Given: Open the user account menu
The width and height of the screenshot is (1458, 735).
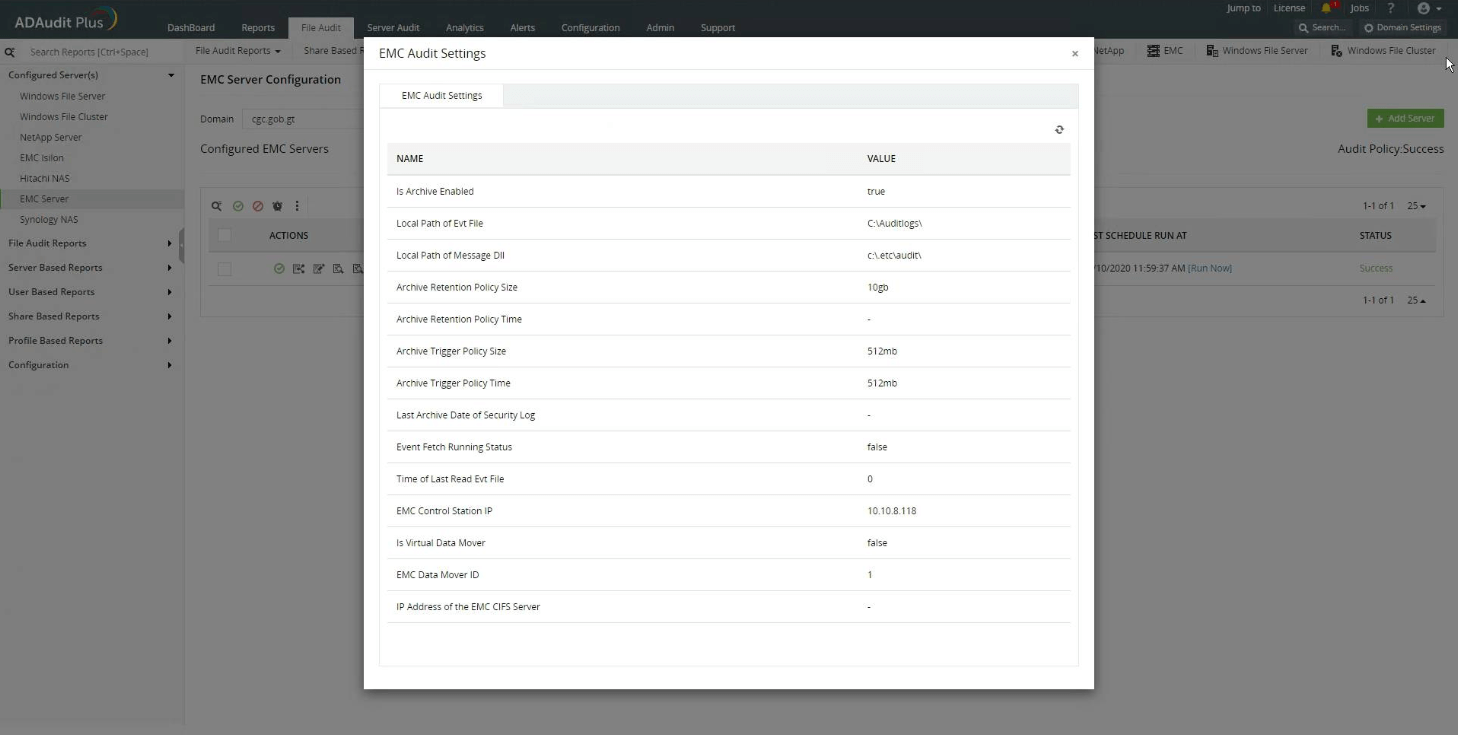Looking at the screenshot, I should tap(1429, 8).
